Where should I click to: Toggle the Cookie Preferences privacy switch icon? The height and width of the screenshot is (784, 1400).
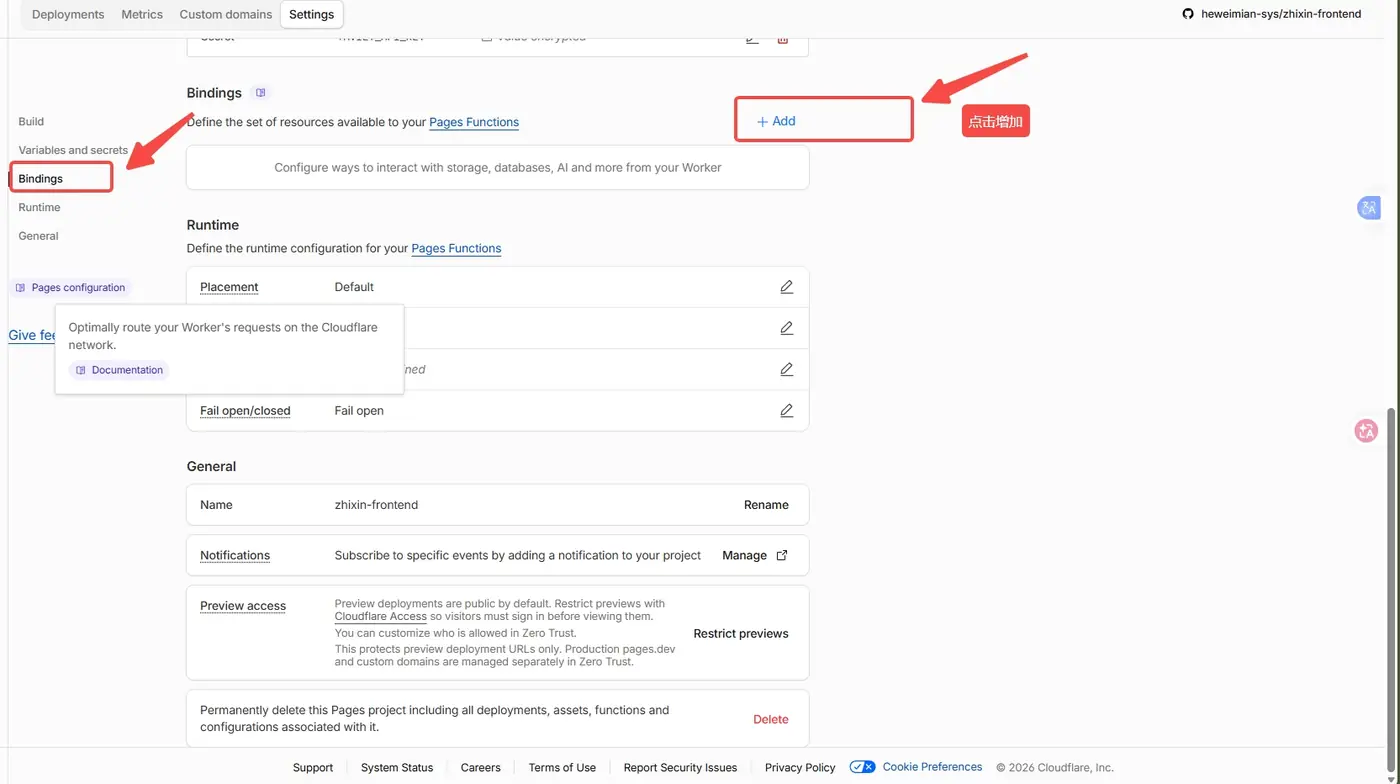[x=862, y=767]
